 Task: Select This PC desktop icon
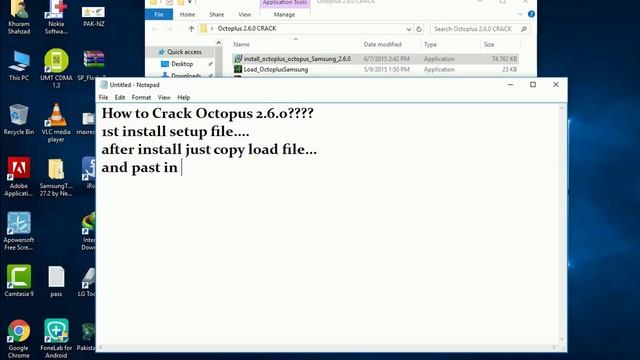click(19, 65)
